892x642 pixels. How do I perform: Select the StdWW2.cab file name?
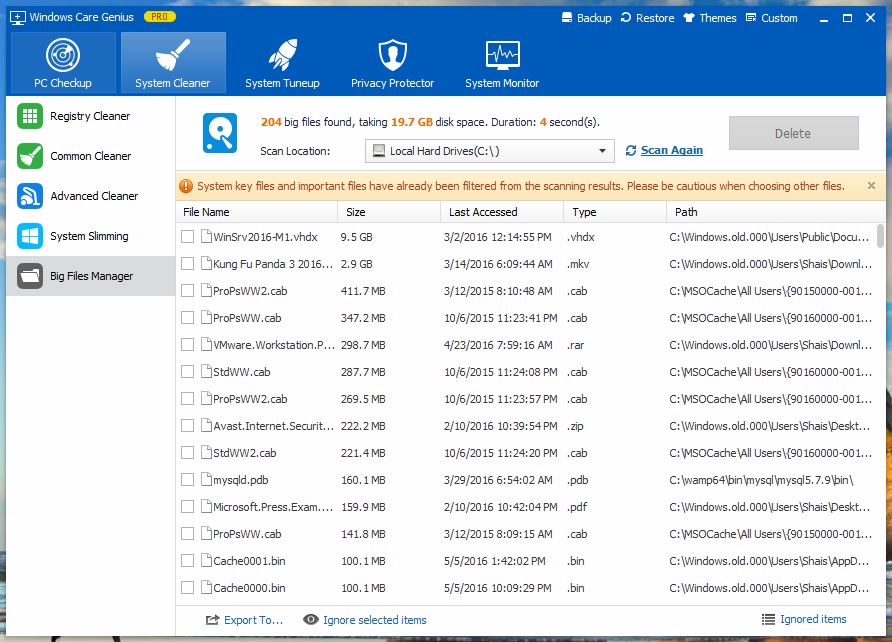tap(245, 453)
